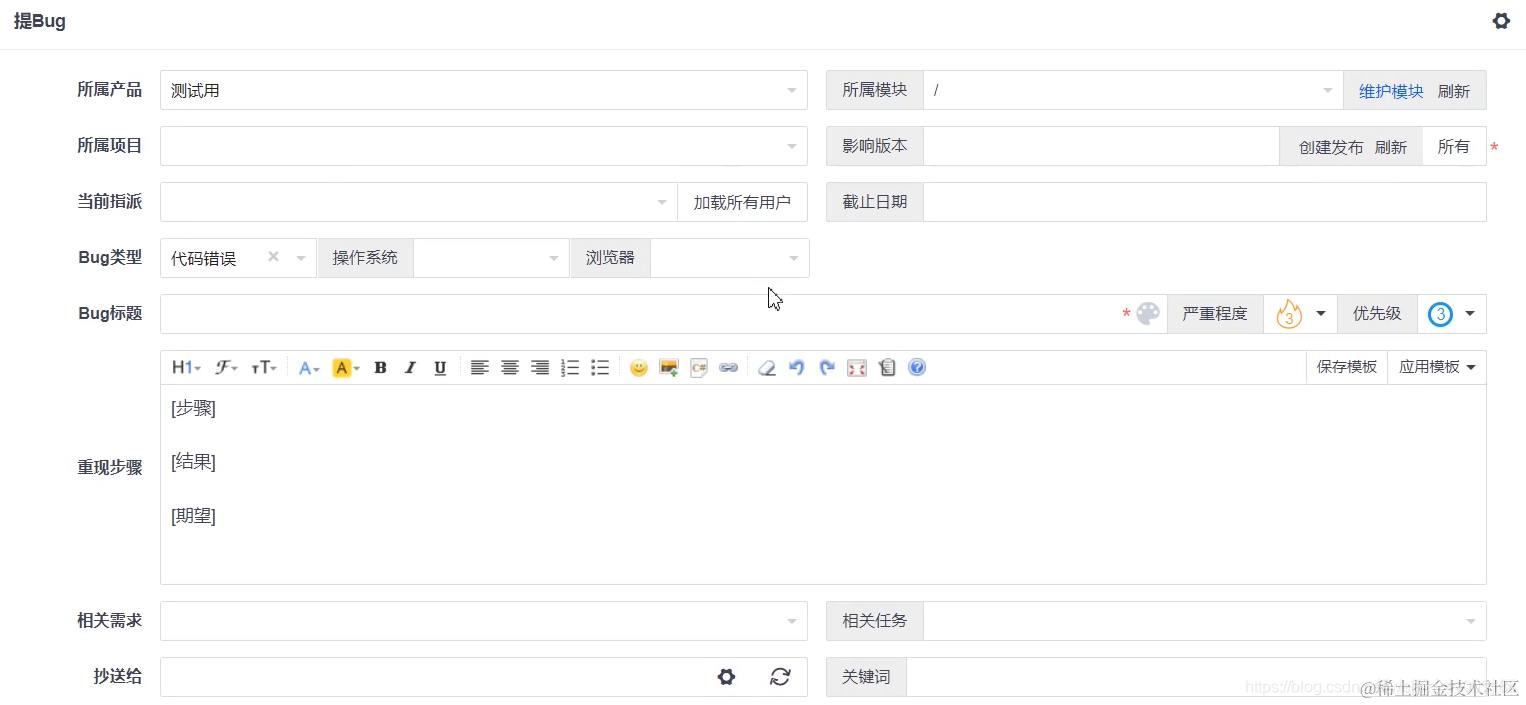Screen dimensions: 1526x705
Task: Focus the 影响版本 field
Action: pyautogui.click(x=1101, y=146)
